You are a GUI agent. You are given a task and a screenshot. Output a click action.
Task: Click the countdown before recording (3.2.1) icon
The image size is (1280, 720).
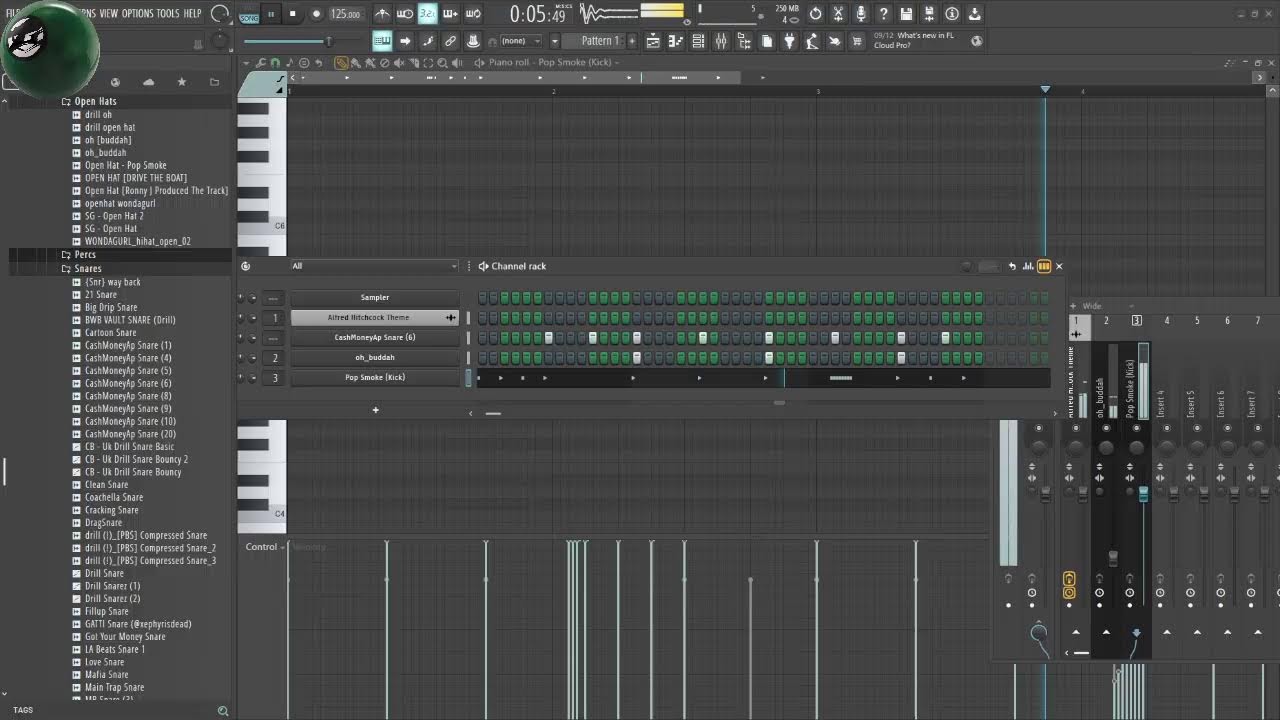(428, 14)
